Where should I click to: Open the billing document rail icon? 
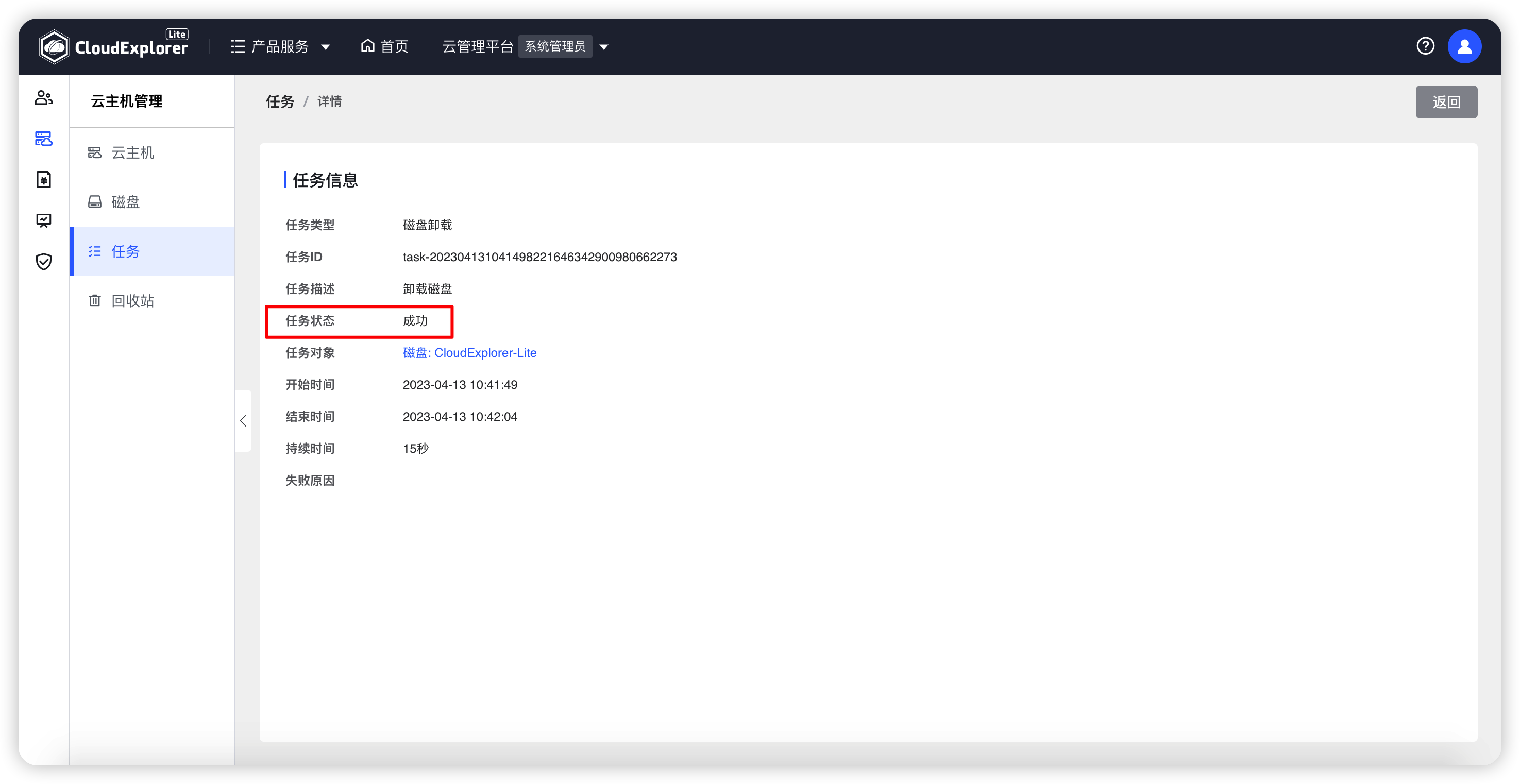[x=44, y=179]
